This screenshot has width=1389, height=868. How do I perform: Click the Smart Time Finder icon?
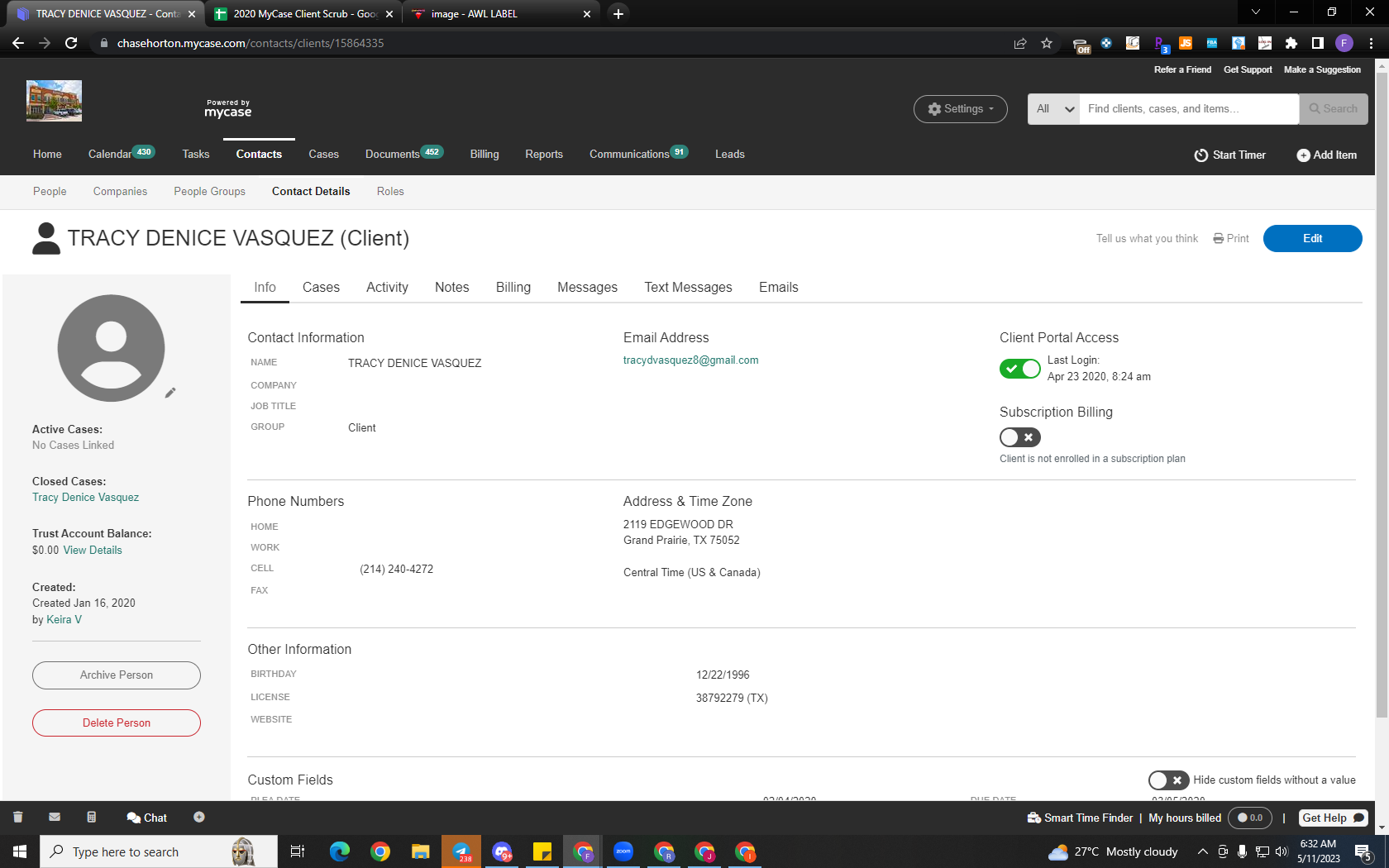[x=1033, y=818]
